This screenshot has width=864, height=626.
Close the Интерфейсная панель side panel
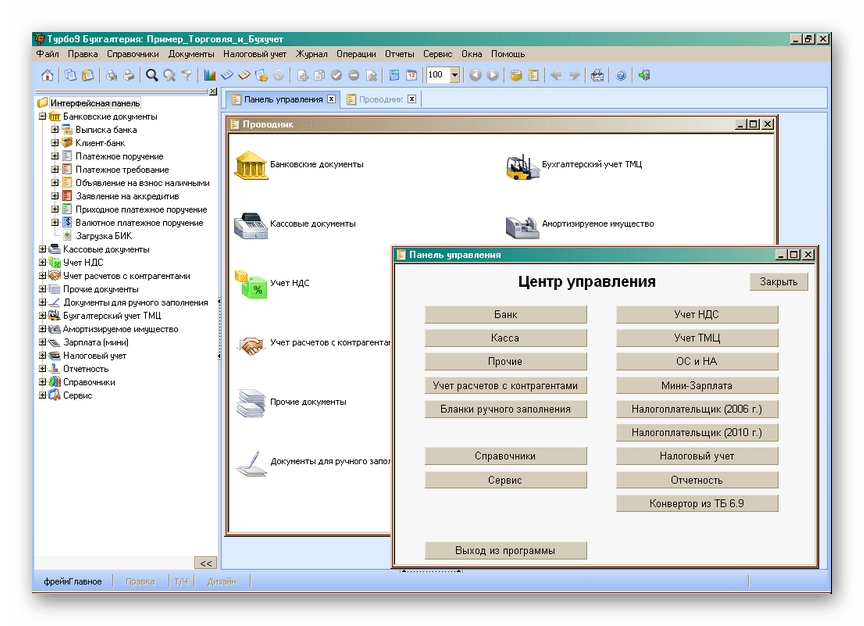[213, 91]
